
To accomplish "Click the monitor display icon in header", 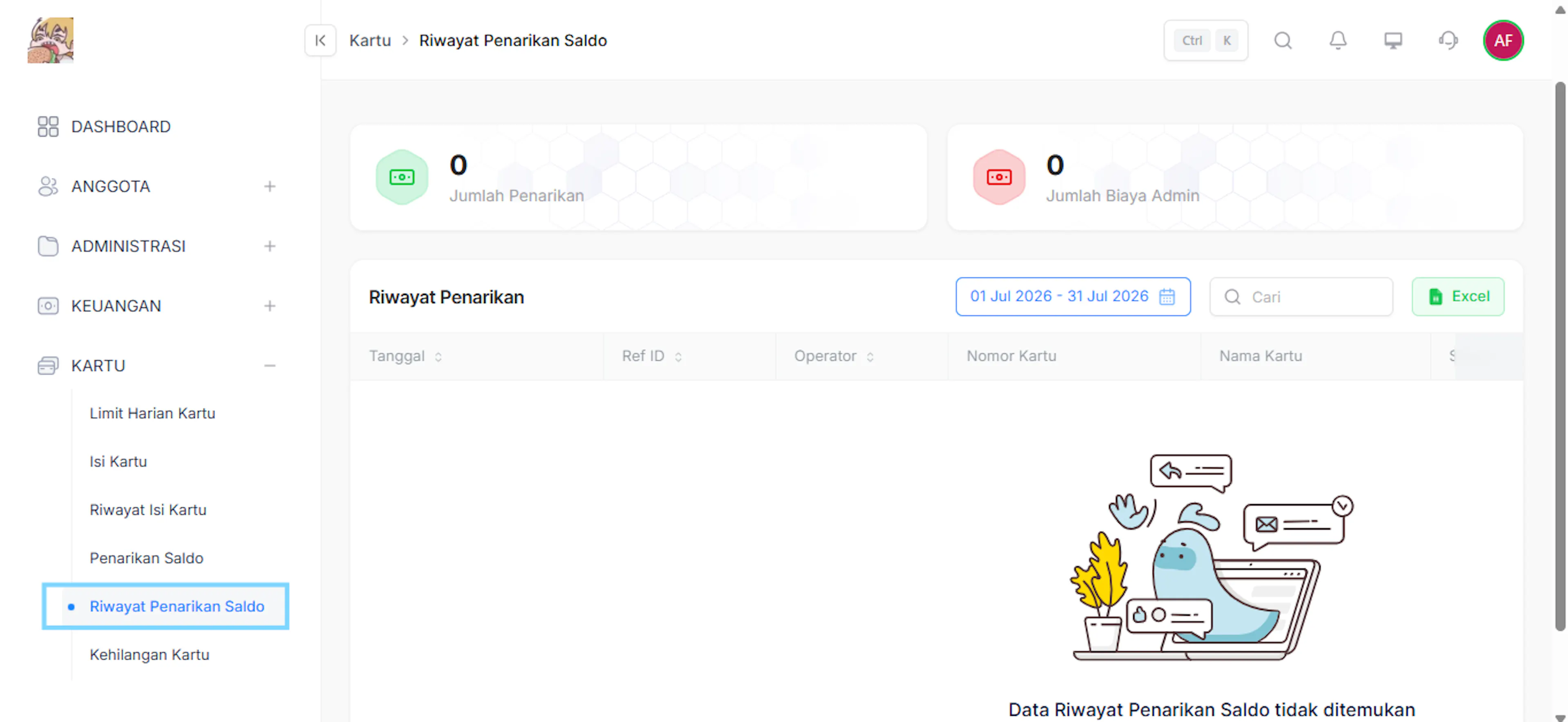I will click(1393, 40).
